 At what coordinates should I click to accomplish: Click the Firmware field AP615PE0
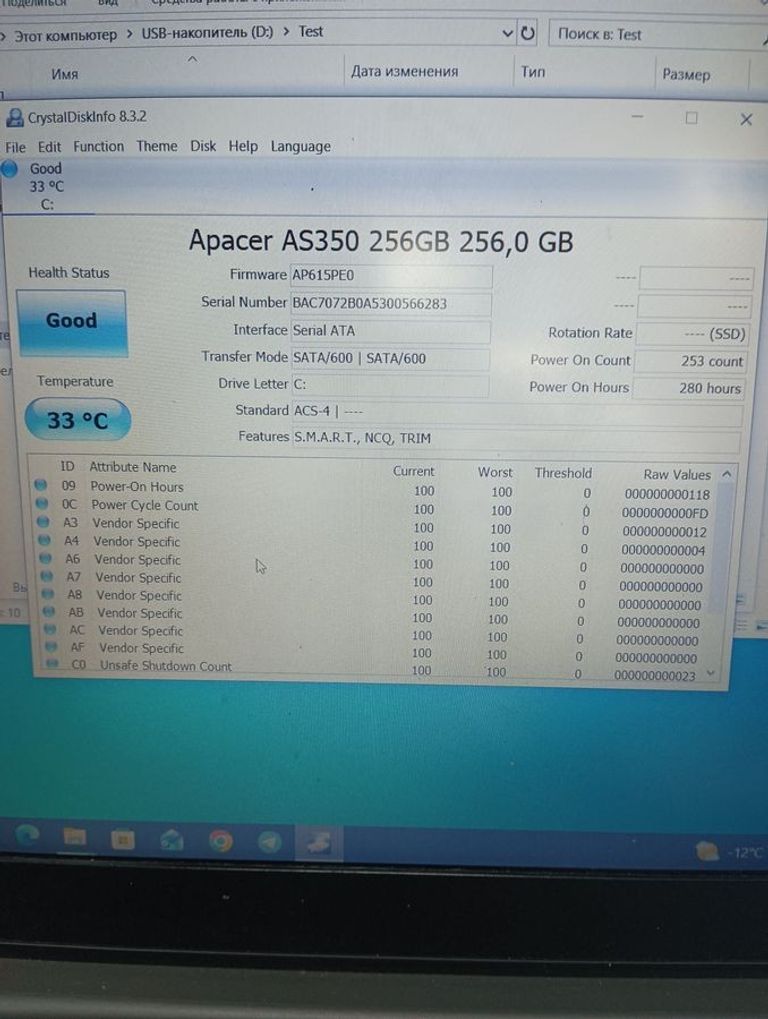pyautogui.click(x=390, y=276)
